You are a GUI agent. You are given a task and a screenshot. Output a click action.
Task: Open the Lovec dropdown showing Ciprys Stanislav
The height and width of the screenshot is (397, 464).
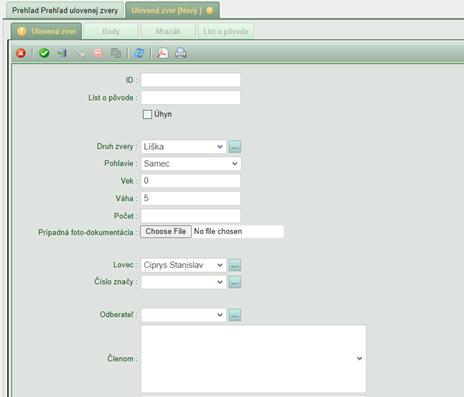[183, 265]
